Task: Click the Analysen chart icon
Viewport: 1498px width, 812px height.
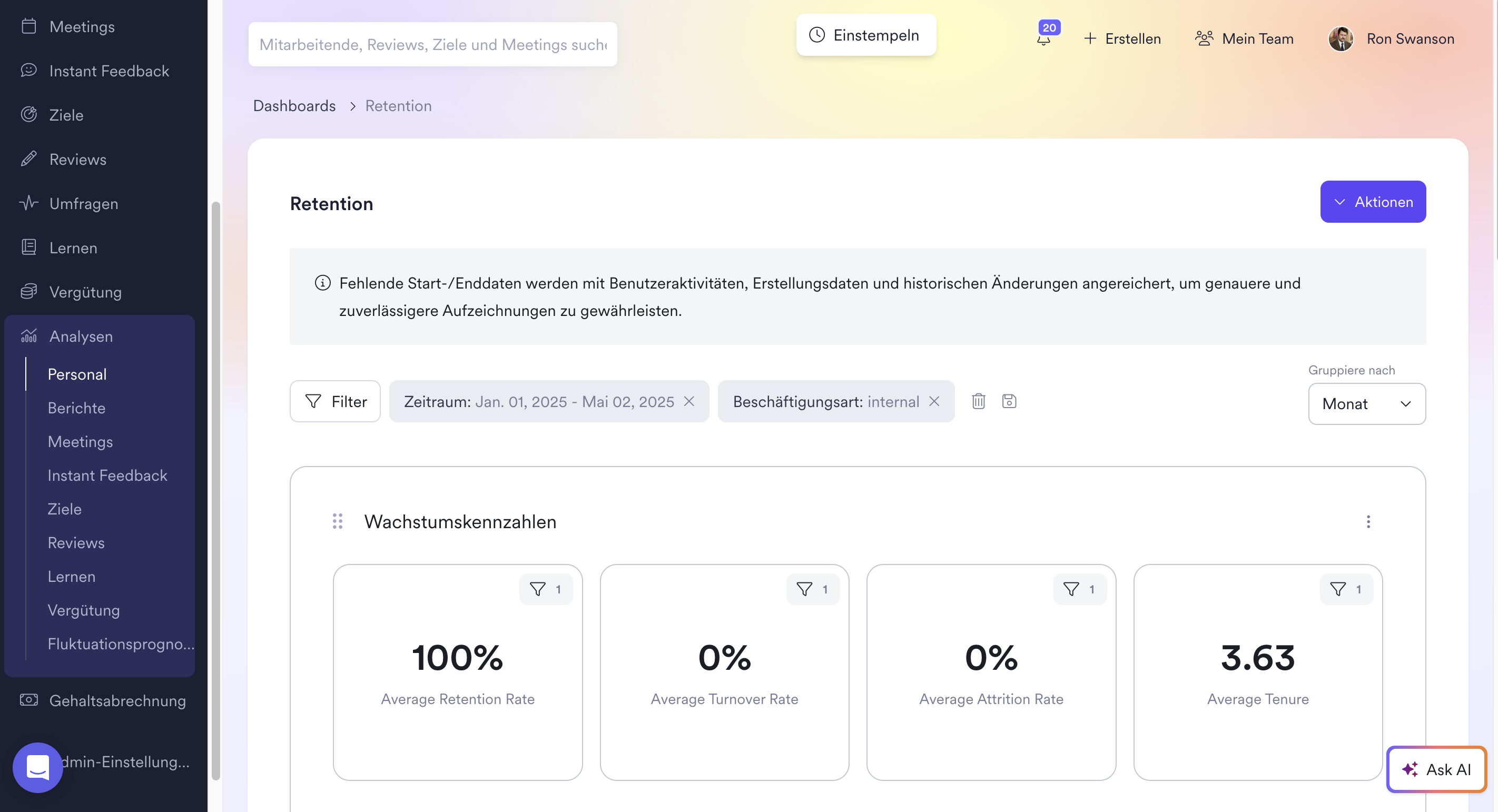Action: point(28,335)
